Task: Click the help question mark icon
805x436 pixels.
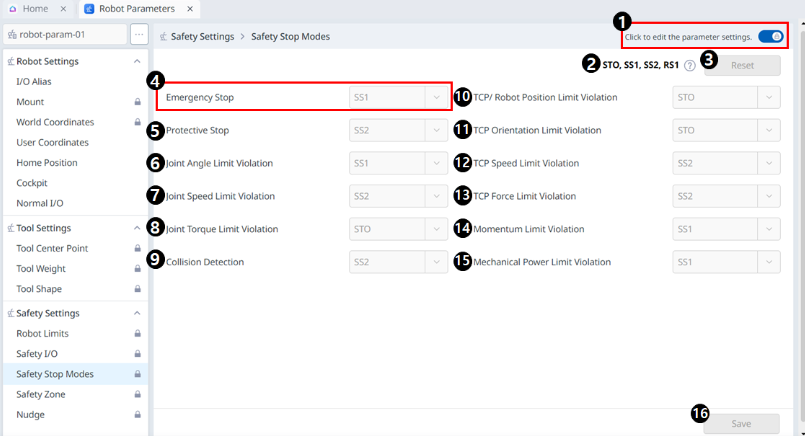Action: [690, 66]
